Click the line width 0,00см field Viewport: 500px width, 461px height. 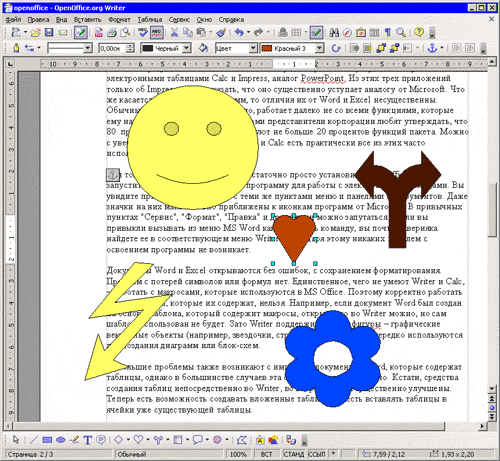(x=112, y=48)
